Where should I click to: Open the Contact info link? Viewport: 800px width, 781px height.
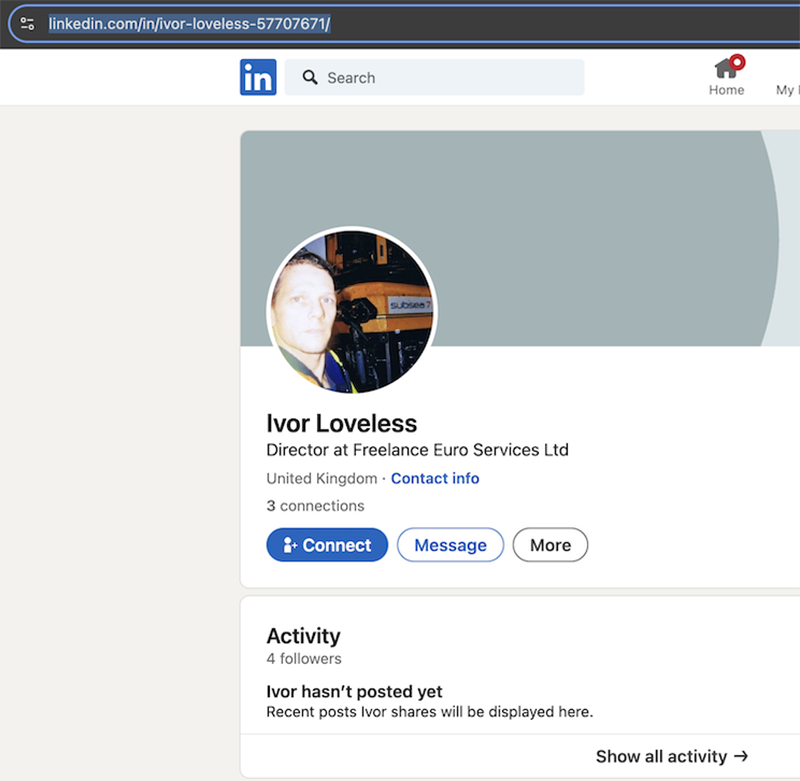click(435, 478)
